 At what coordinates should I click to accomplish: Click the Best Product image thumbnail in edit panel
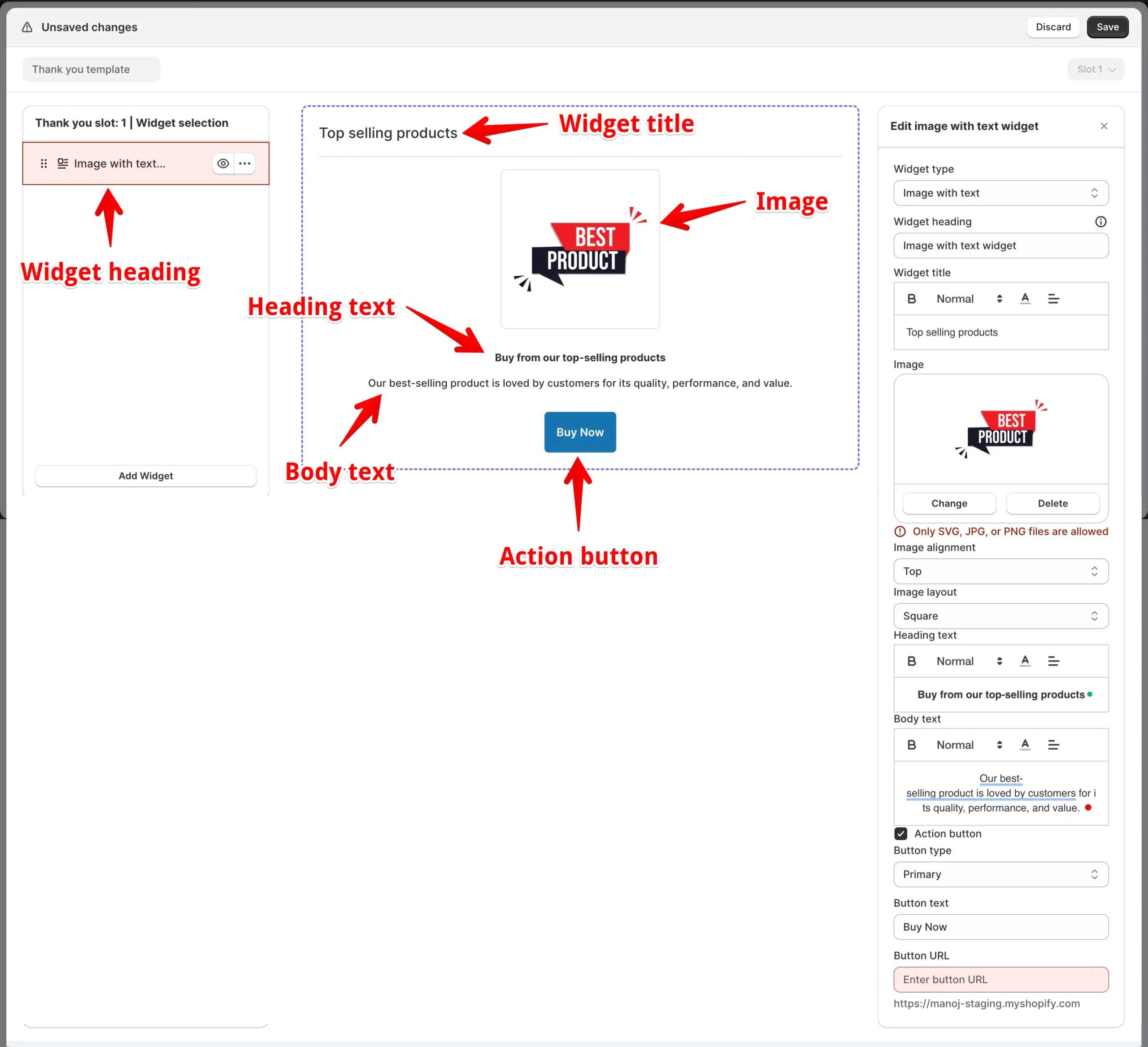point(1000,429)
